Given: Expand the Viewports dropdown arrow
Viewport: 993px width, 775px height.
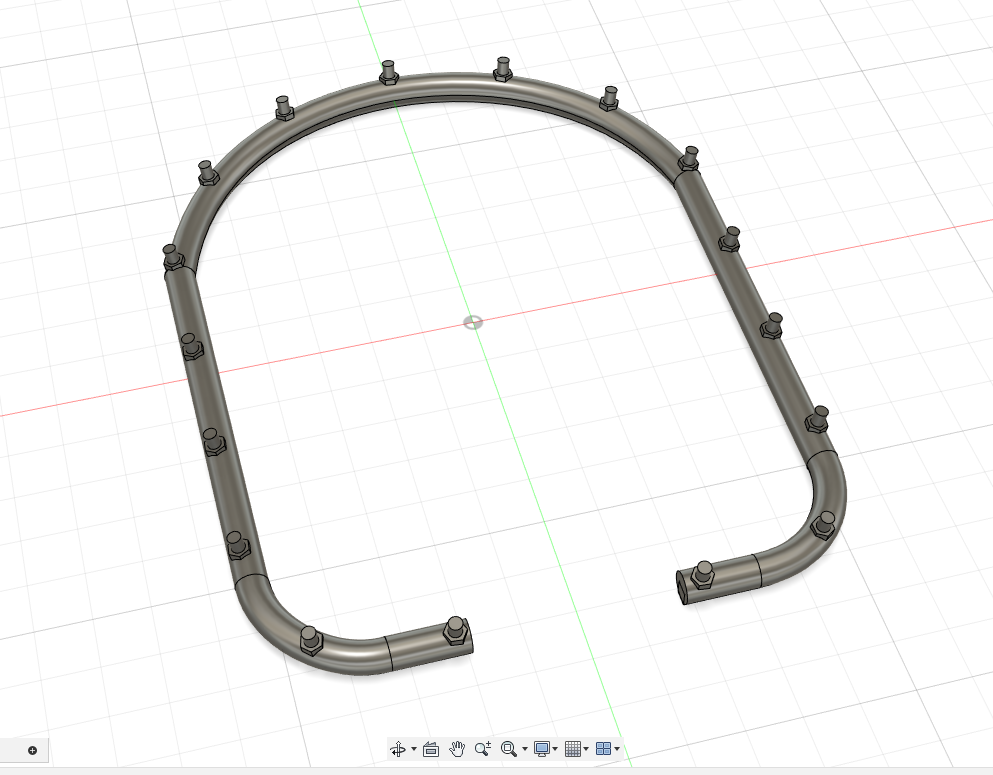Looking at the screenshot, I should pyautogui.click(x=617, y=749).
